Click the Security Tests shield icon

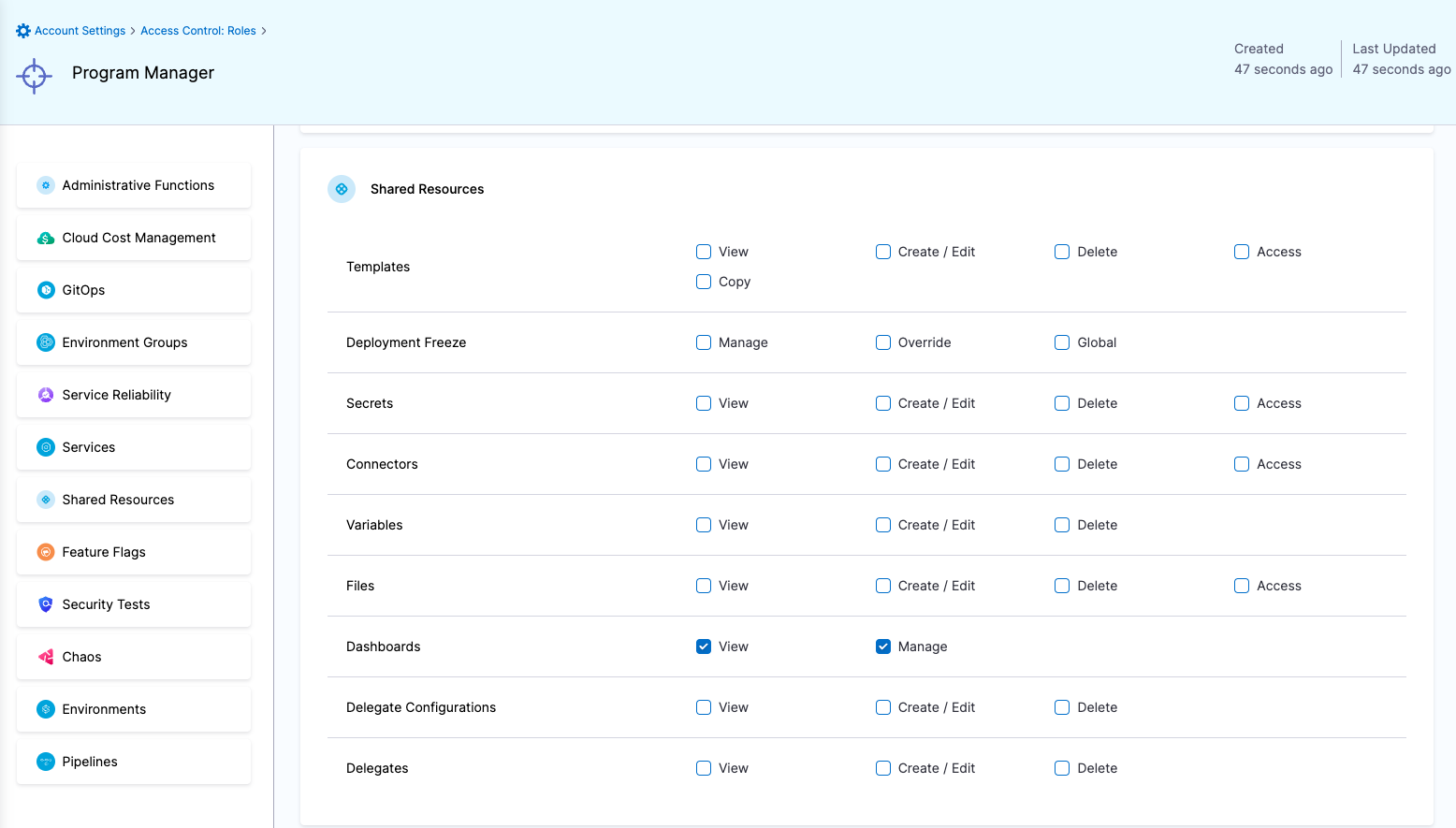pyautogui.click(x=45, y=604)
